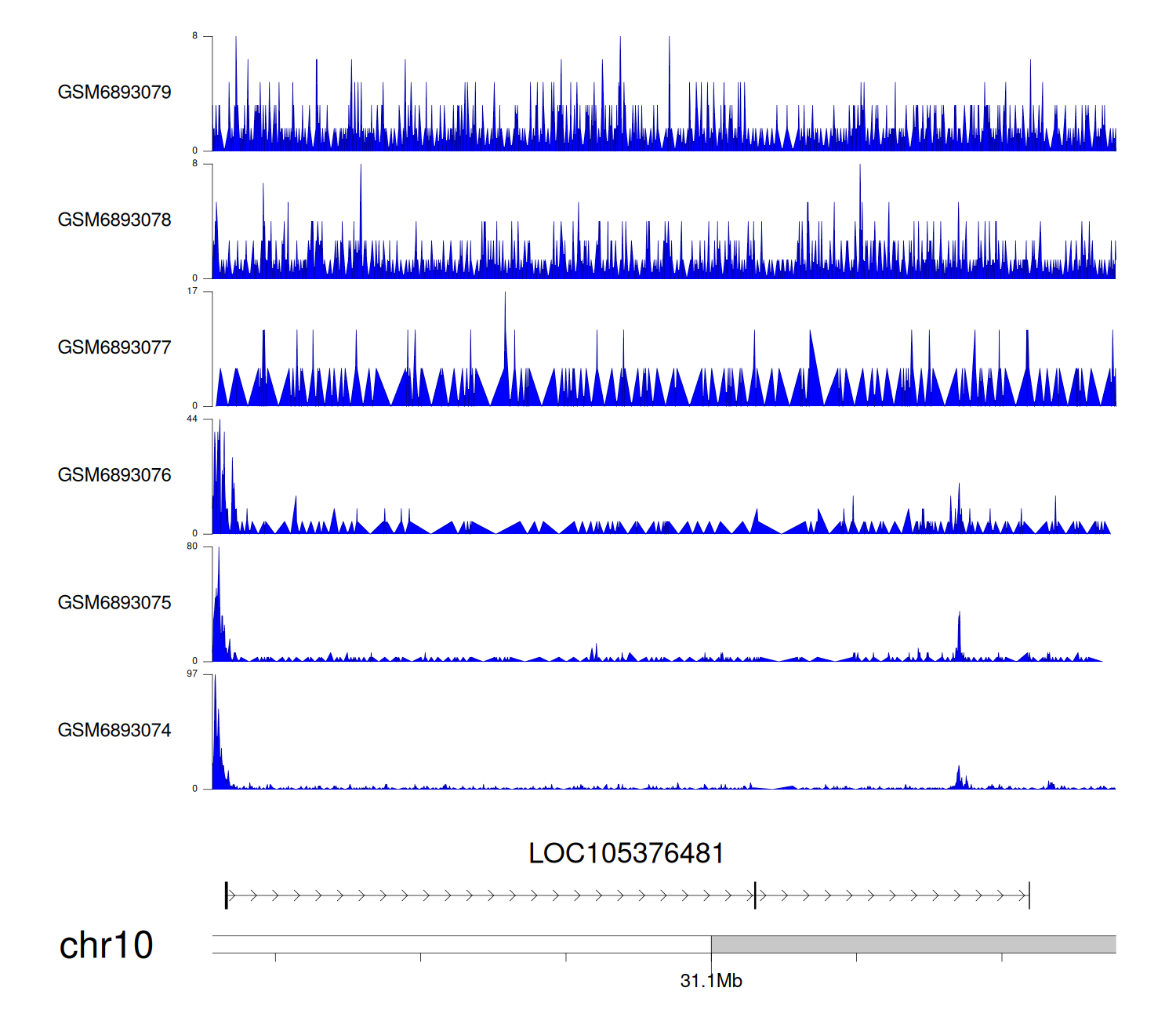Click the chr10 chromosome label
The image size is (1176, 1035).
click(106, 946)
